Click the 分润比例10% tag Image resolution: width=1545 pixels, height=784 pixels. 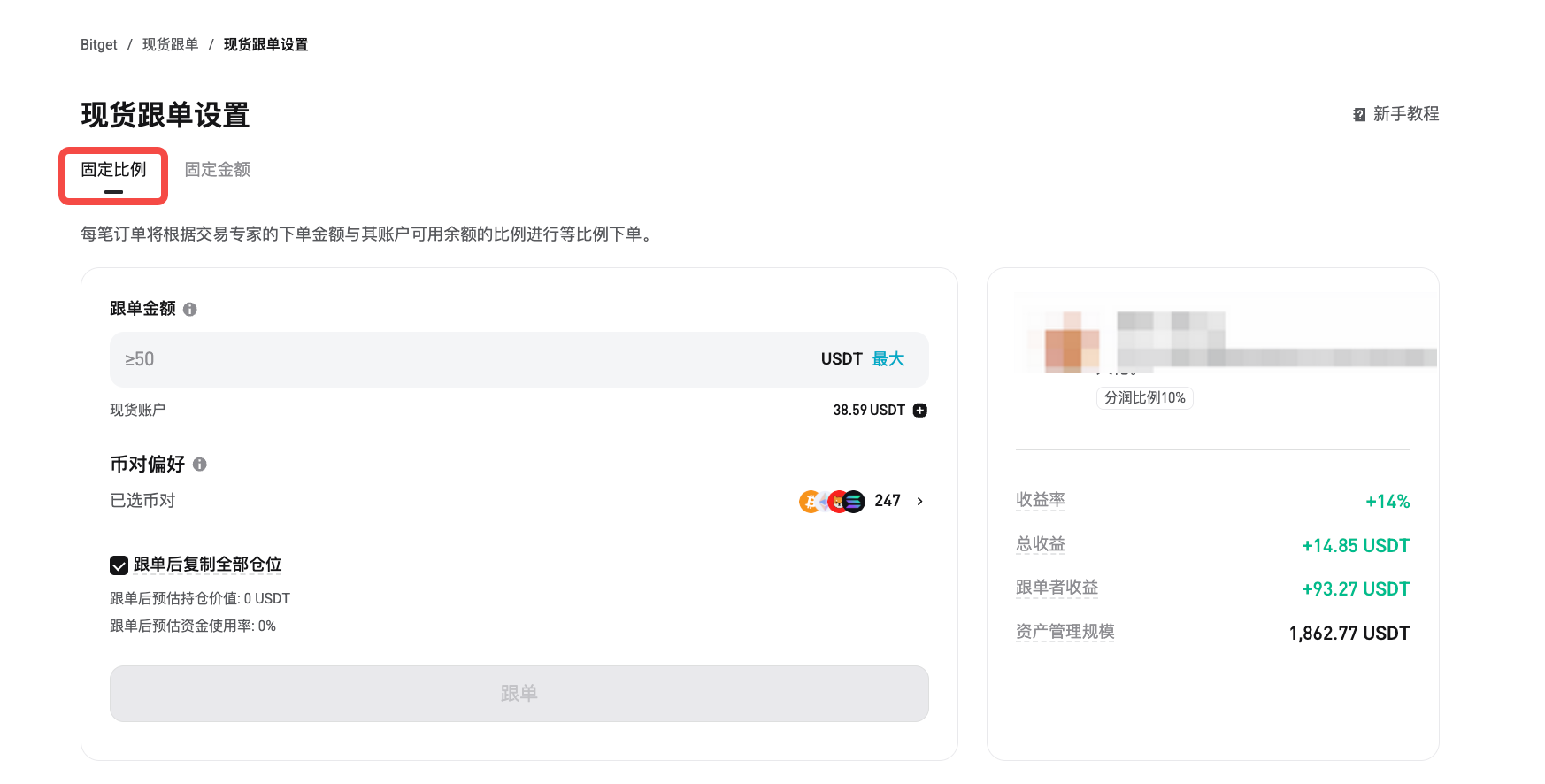[x=1144, y=398]
